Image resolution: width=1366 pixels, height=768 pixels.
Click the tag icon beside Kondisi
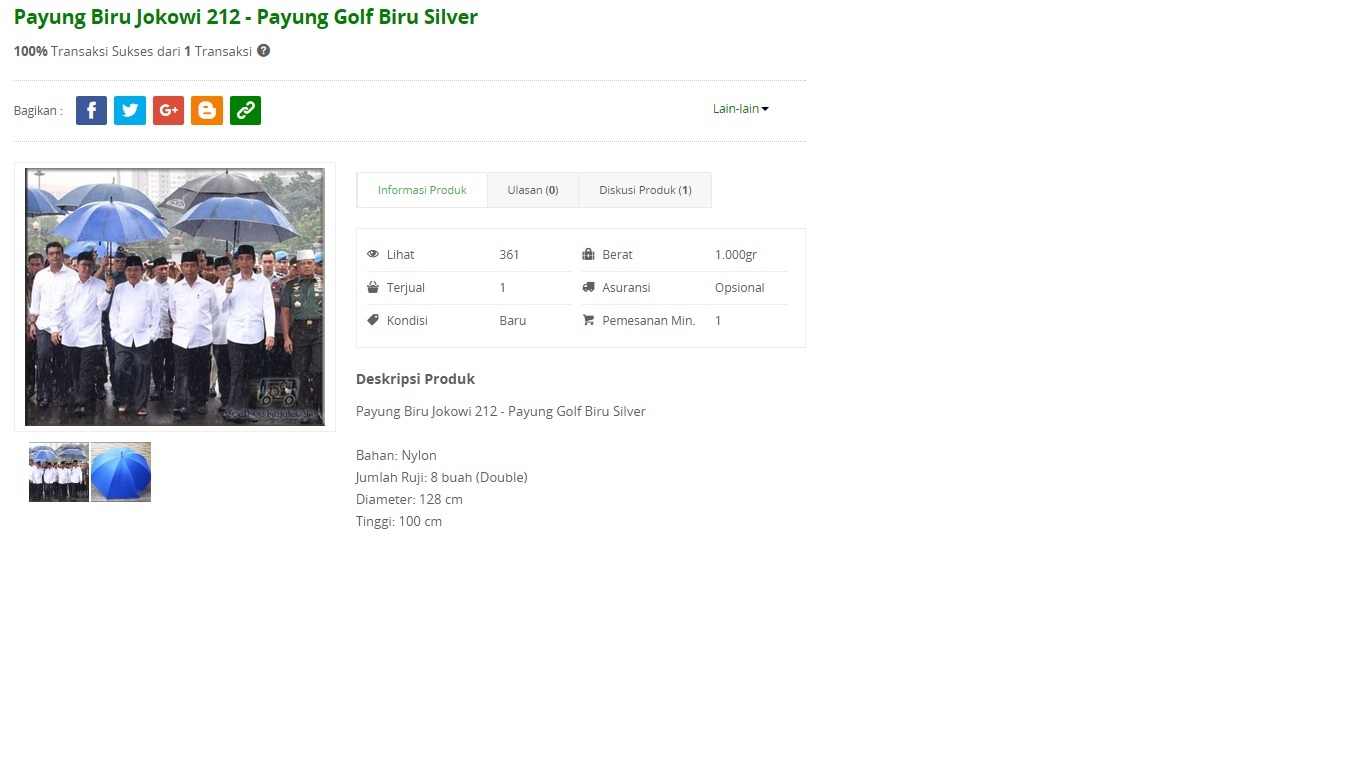373,321
